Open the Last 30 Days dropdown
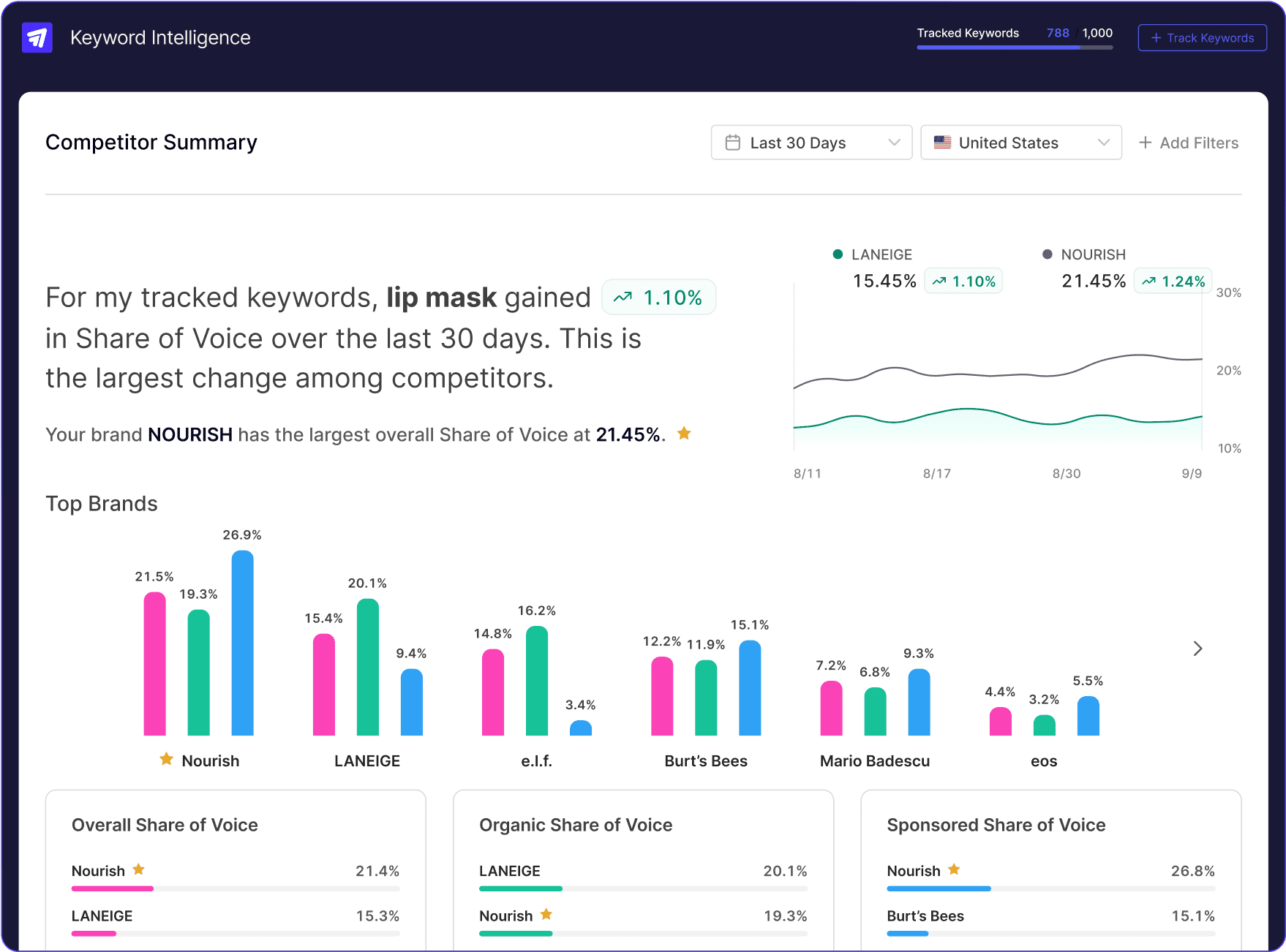The width and height of the screenshot is (1286, 952). (x=811, y=143)
